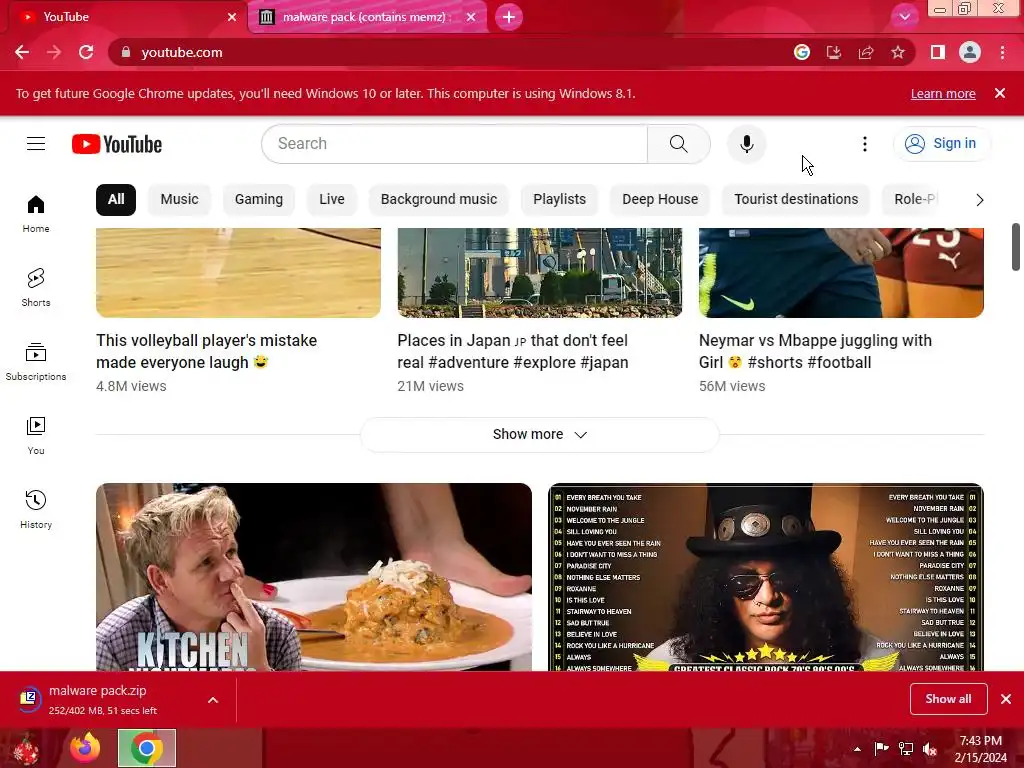Close the YouTube tab
Screen dimensions: 1024x768
point(232,17)
